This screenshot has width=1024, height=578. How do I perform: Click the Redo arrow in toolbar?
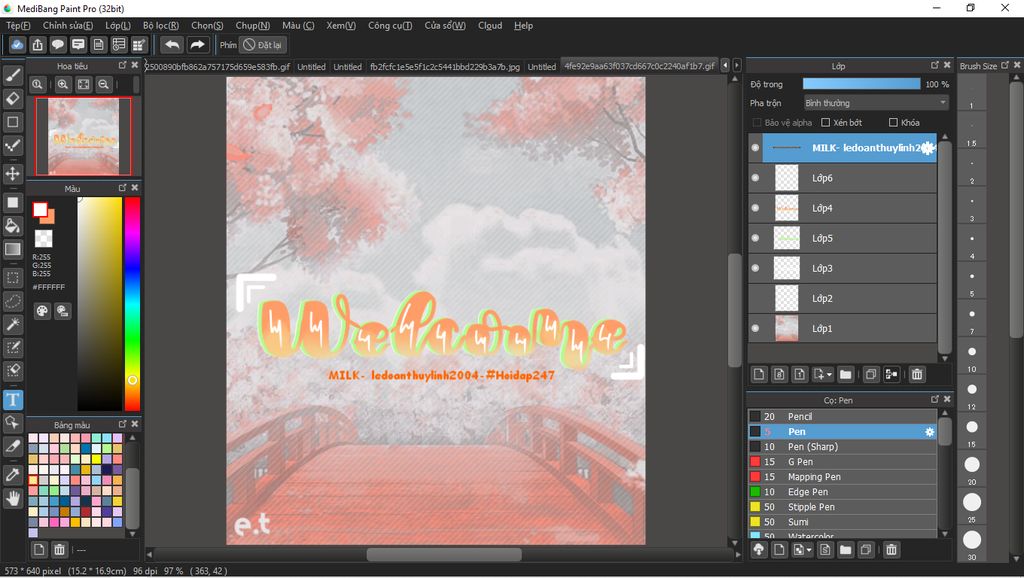[x=197, y=44]
